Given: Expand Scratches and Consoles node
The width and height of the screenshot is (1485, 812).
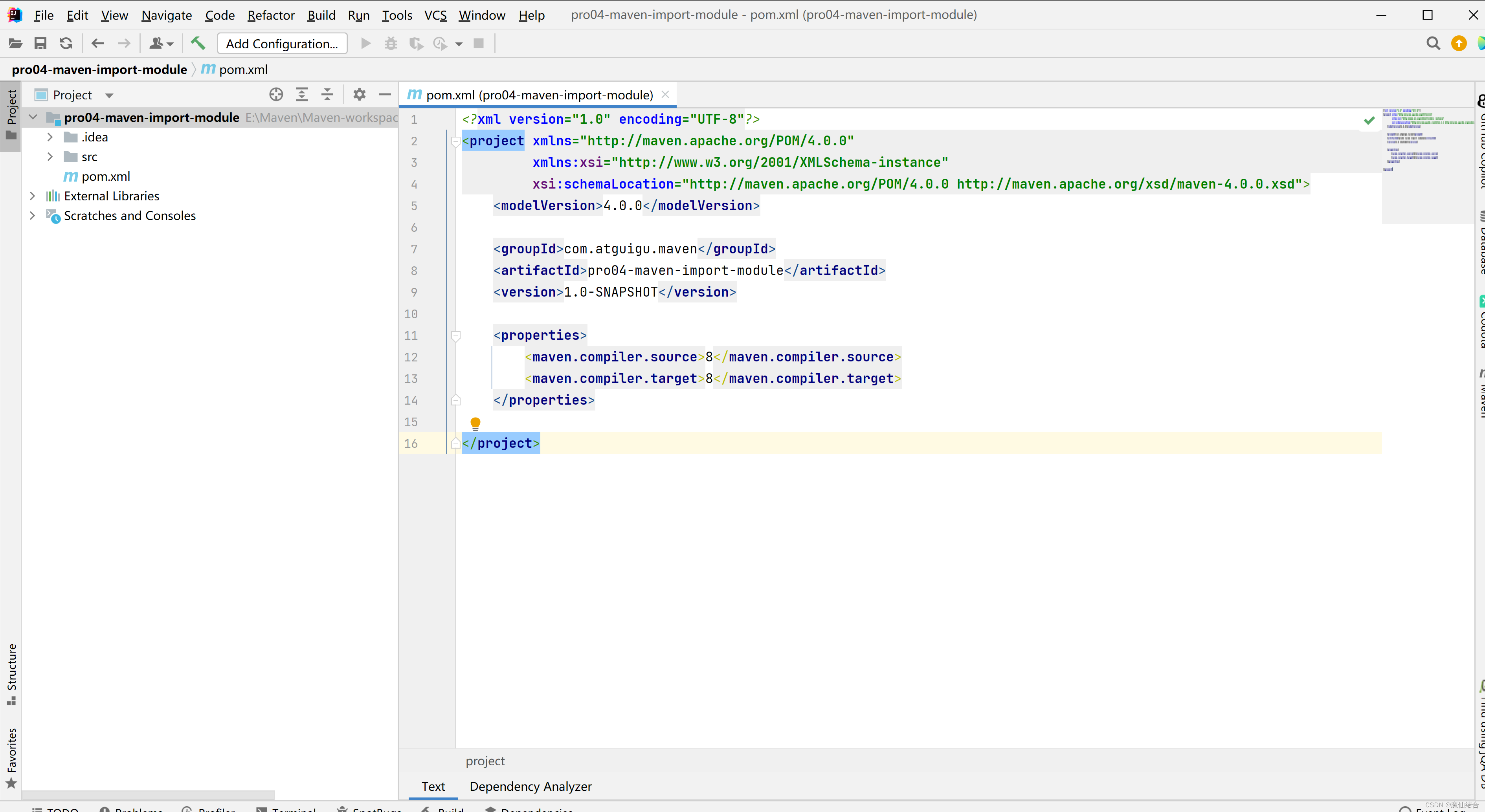Looking at the screenshot, I should [33, 216].
